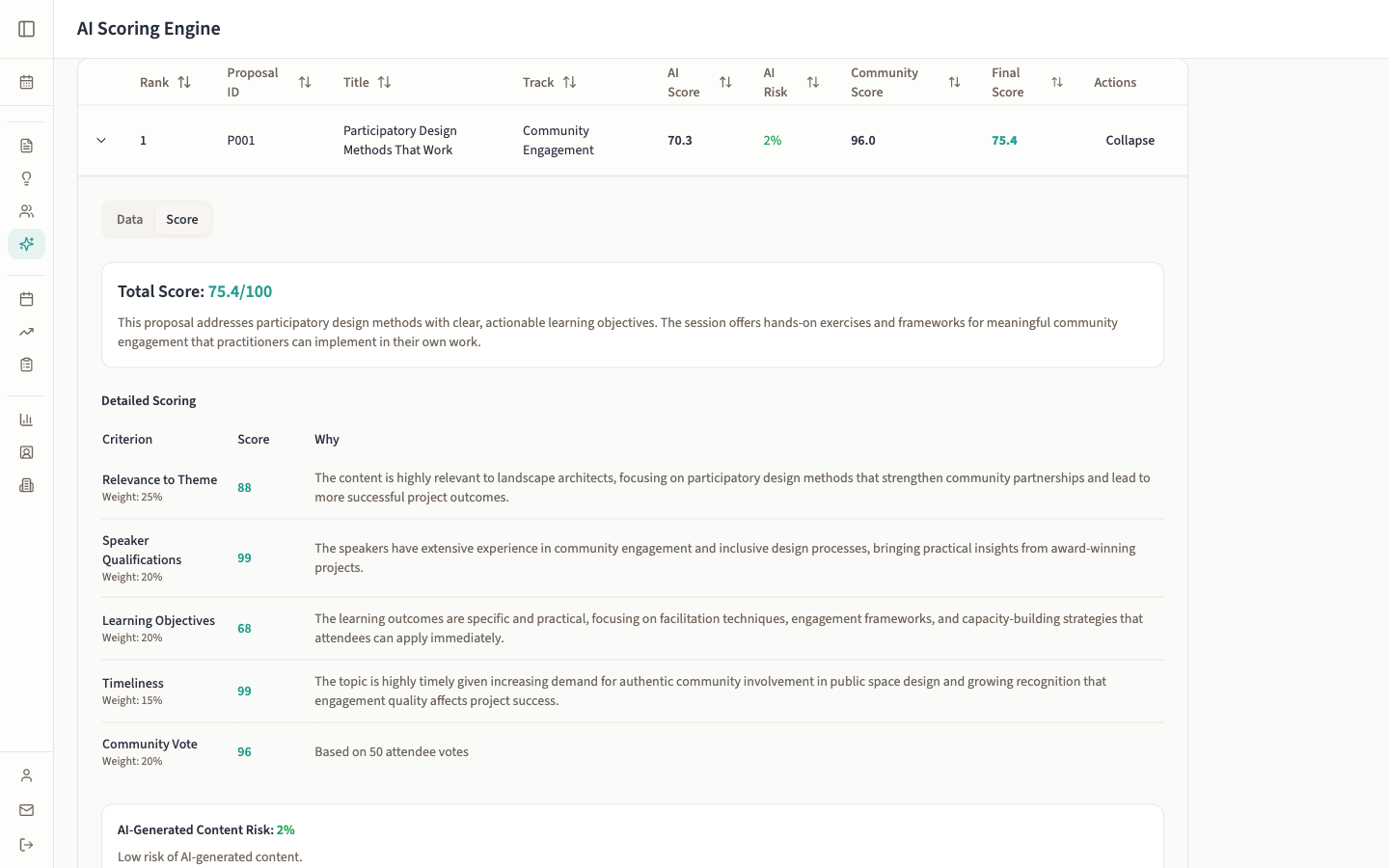Collapse row P001 with the chevron
The height and width of the screenshot is (868, 1389).
[101, 141]
